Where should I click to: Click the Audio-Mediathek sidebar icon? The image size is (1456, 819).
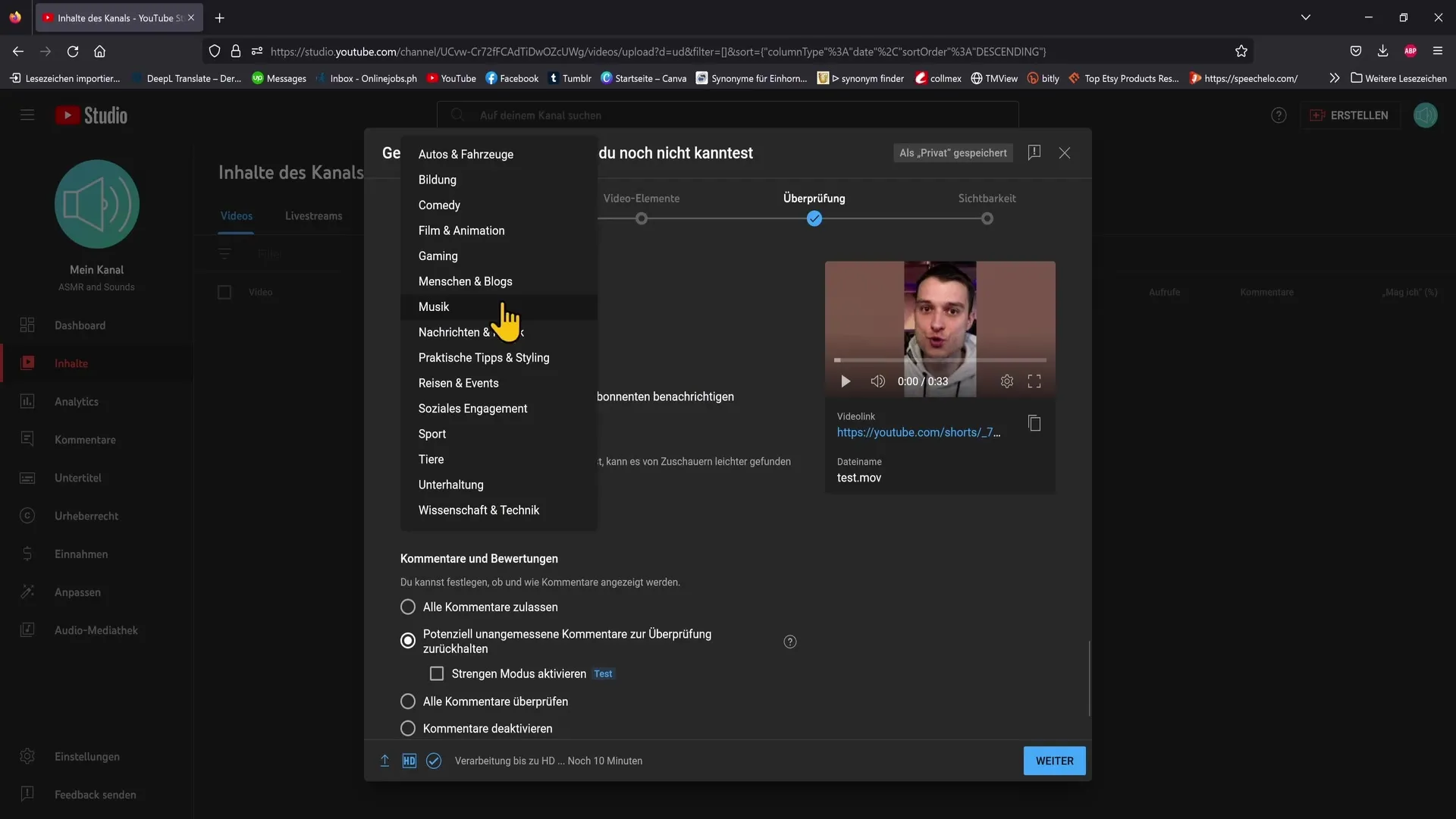tap(28, 630)
